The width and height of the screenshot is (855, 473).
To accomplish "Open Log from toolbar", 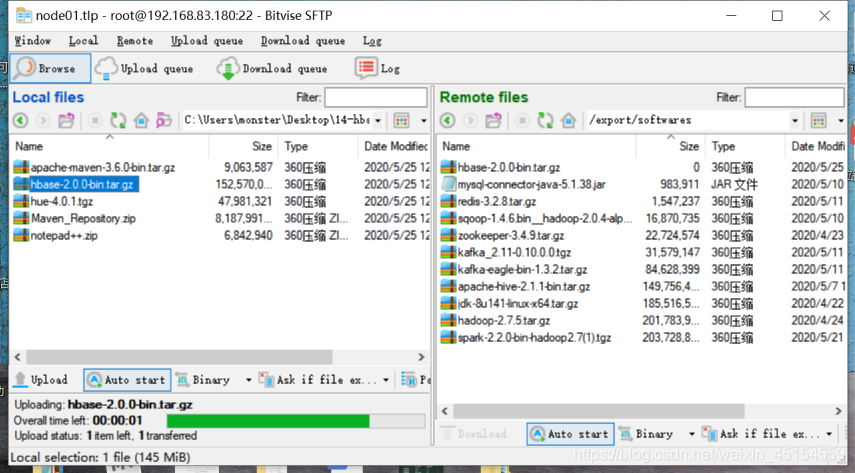I will point(377,69).
